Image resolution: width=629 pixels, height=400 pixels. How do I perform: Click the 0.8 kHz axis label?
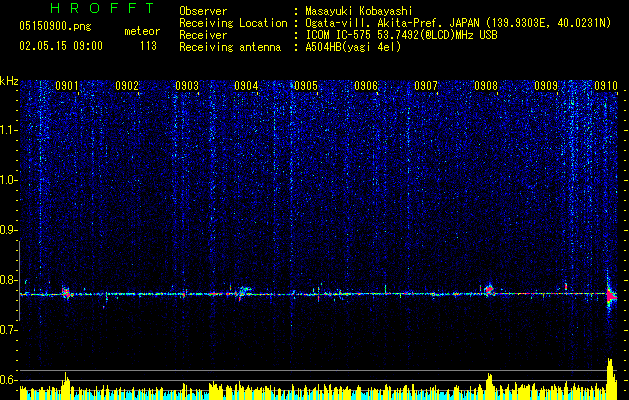(x=8, y=280)
